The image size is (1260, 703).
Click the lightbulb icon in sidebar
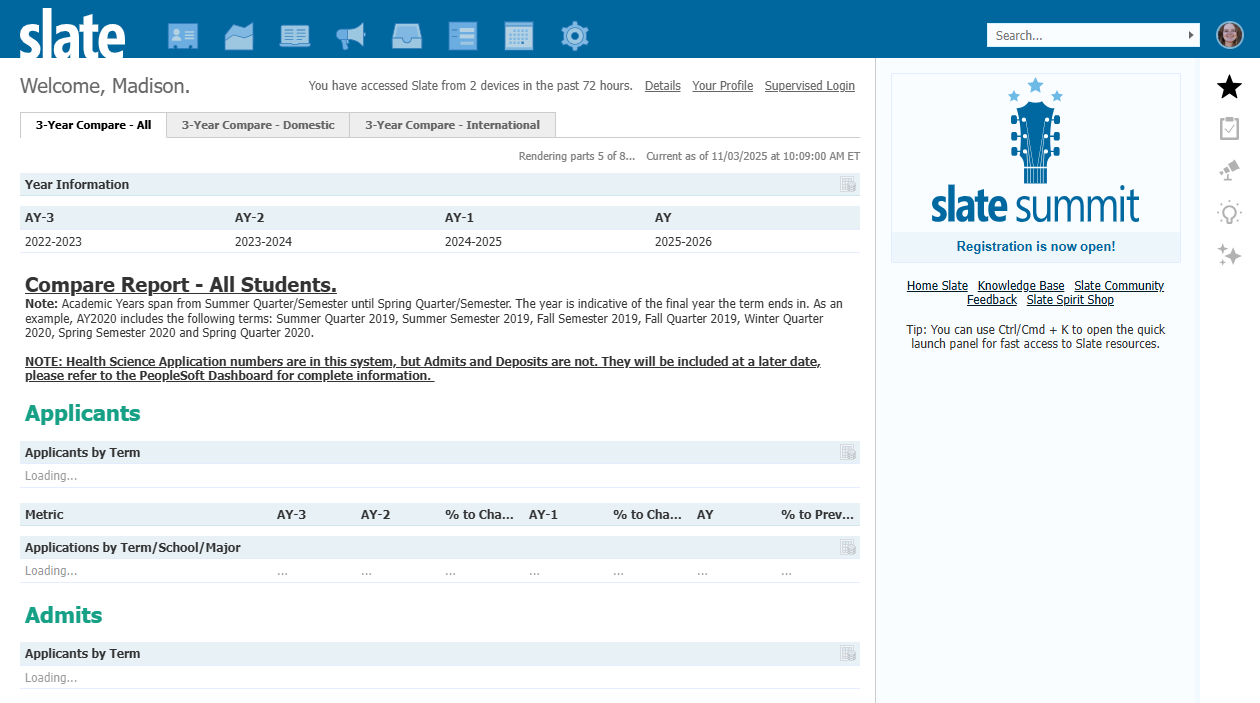pyautogui.click(x=1229, y=213)
